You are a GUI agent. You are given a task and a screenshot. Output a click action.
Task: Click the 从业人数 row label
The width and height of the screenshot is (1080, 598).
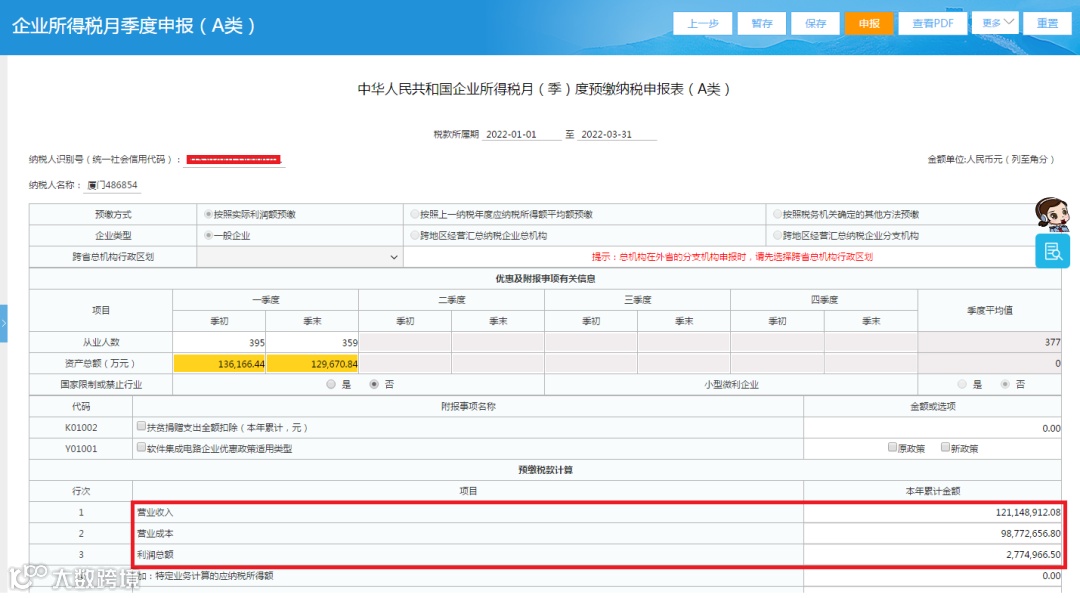pyautogui.click(x=101, y=342)
